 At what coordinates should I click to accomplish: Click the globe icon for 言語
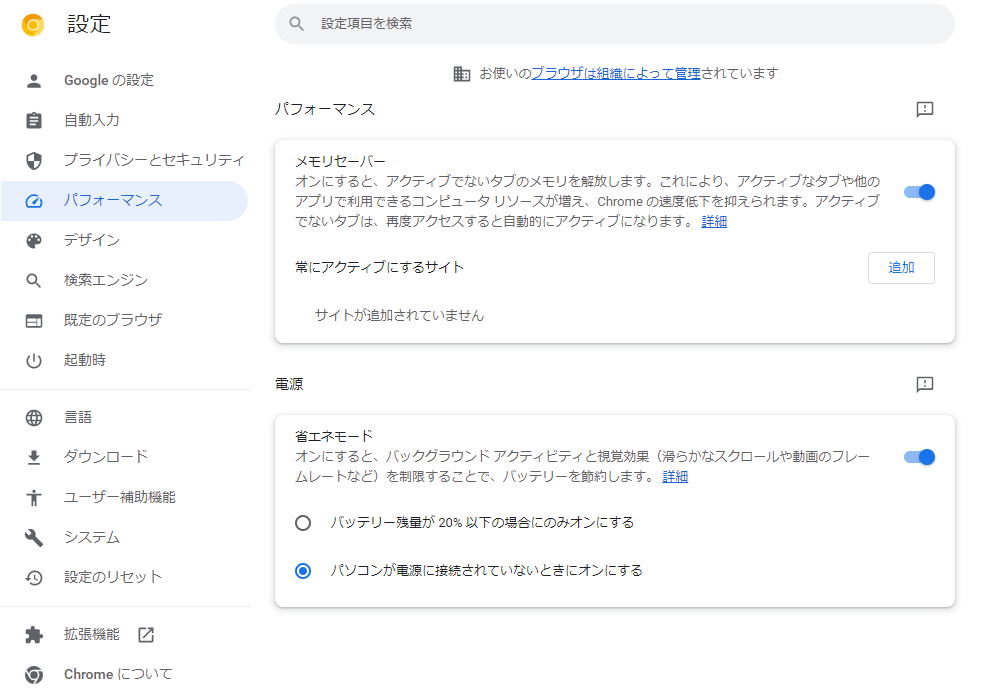34,418
